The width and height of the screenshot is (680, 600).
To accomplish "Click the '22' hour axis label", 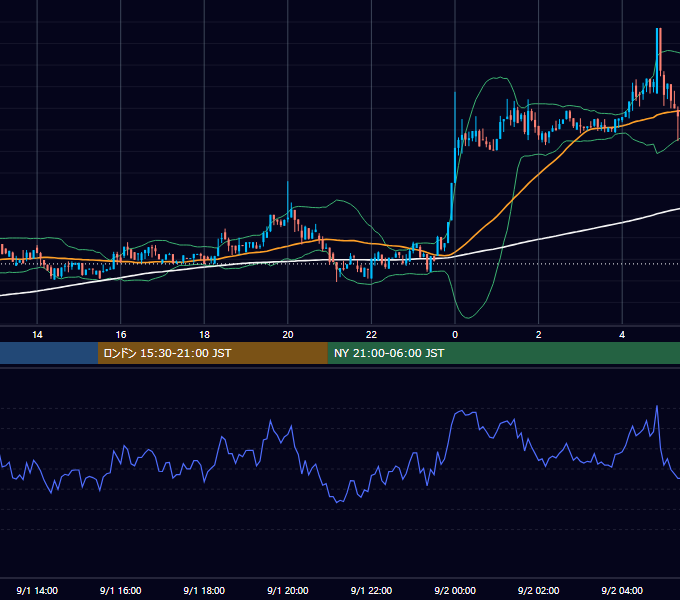I will [x=371, y=335].
